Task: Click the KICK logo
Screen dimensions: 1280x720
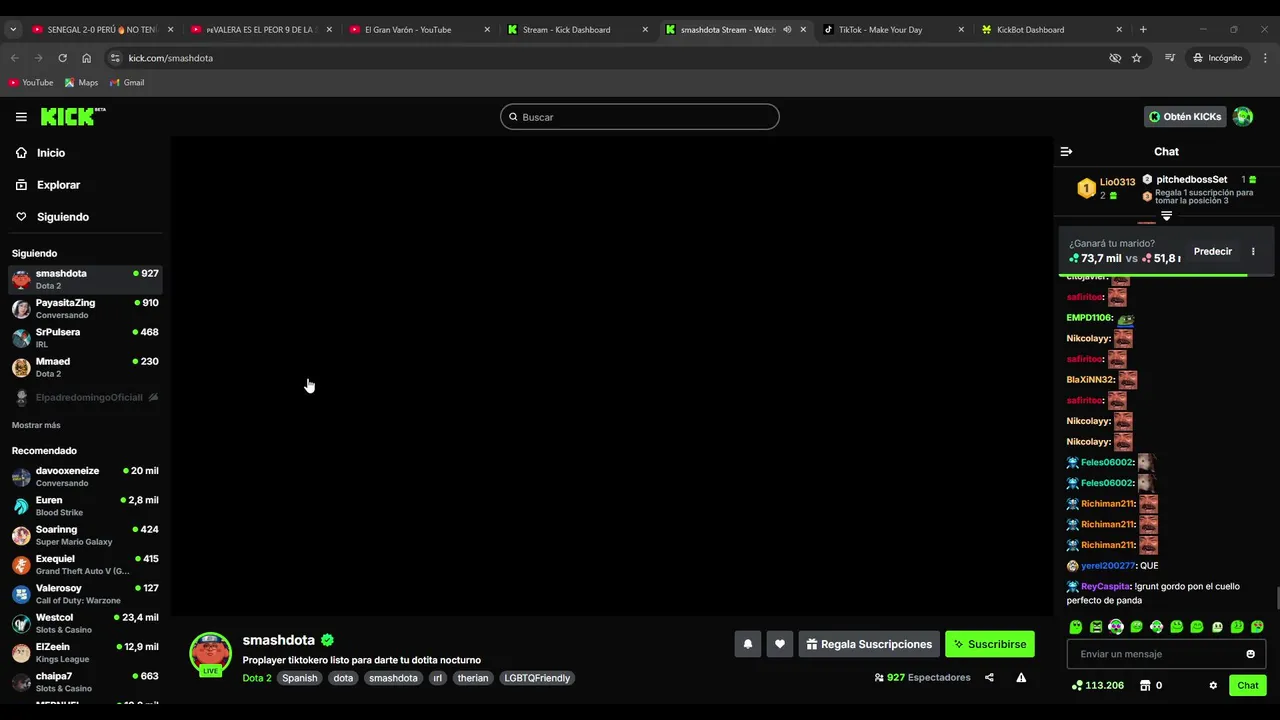Action: 72,117
